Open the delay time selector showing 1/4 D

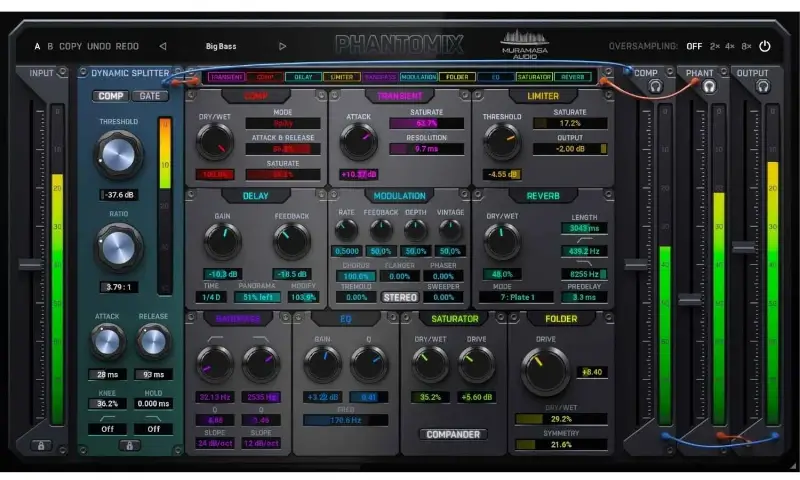click(x=212, y=297)
